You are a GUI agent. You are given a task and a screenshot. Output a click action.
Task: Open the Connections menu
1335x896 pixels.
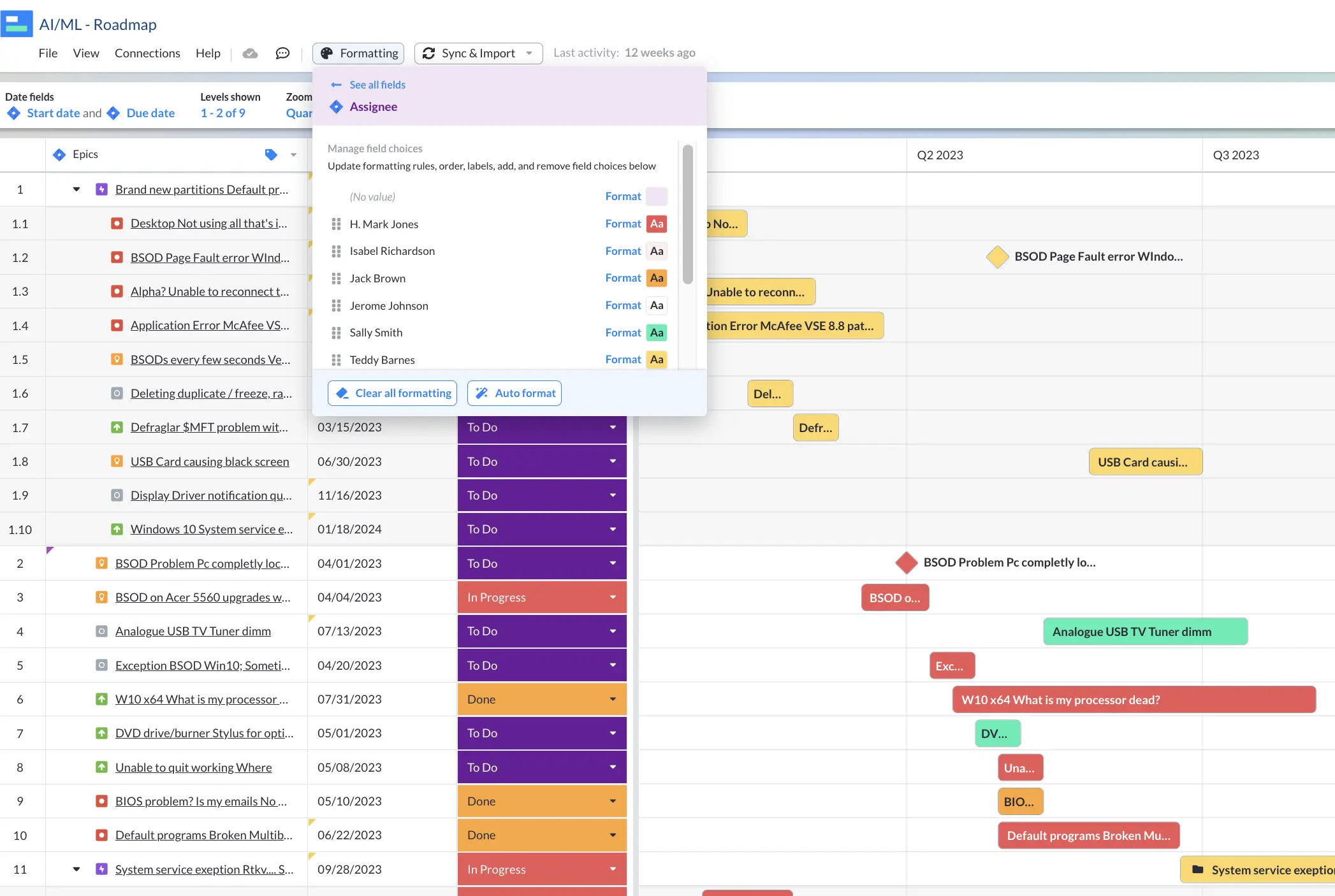pos(147,53)
